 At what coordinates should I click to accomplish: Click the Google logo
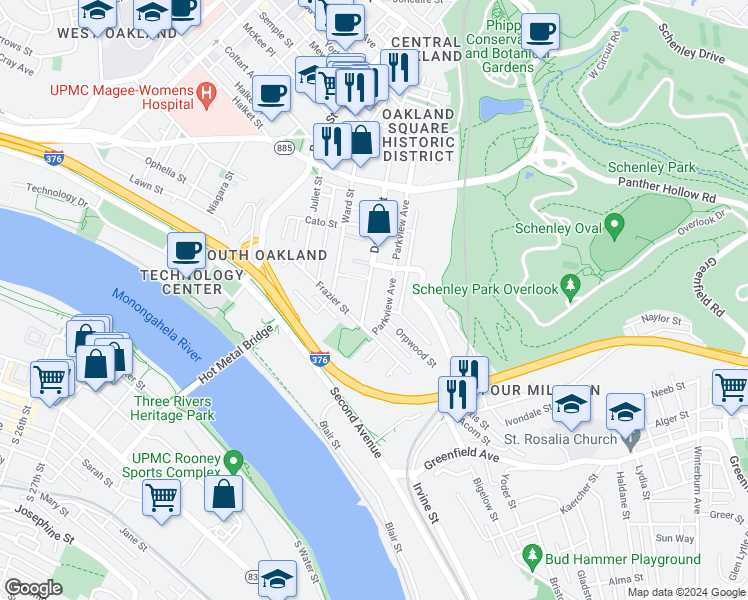pos(33,588)
